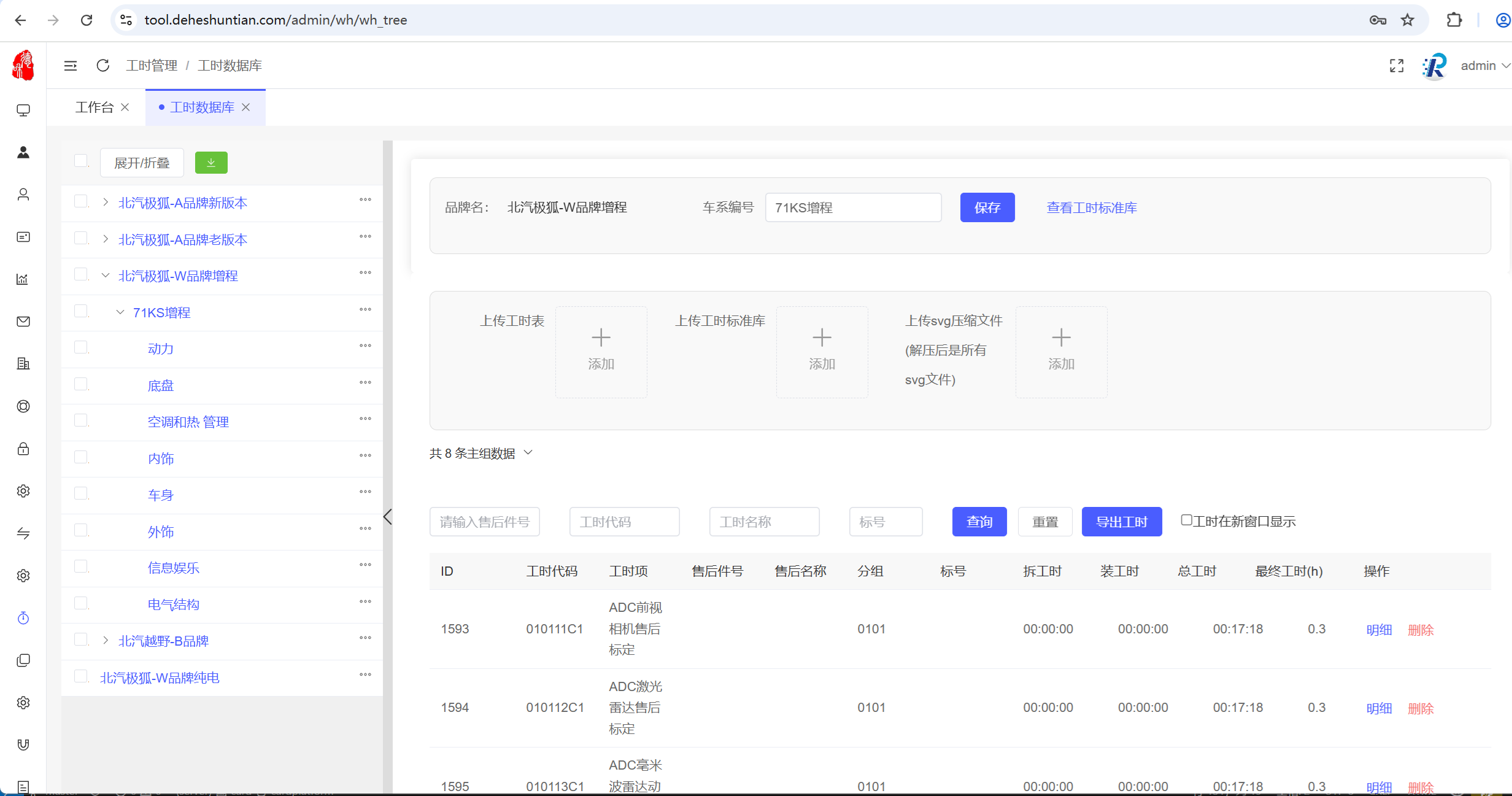Switch to the 工作台 tab
The height and width of the screenshot is (796, 1512).
[94, 107]
